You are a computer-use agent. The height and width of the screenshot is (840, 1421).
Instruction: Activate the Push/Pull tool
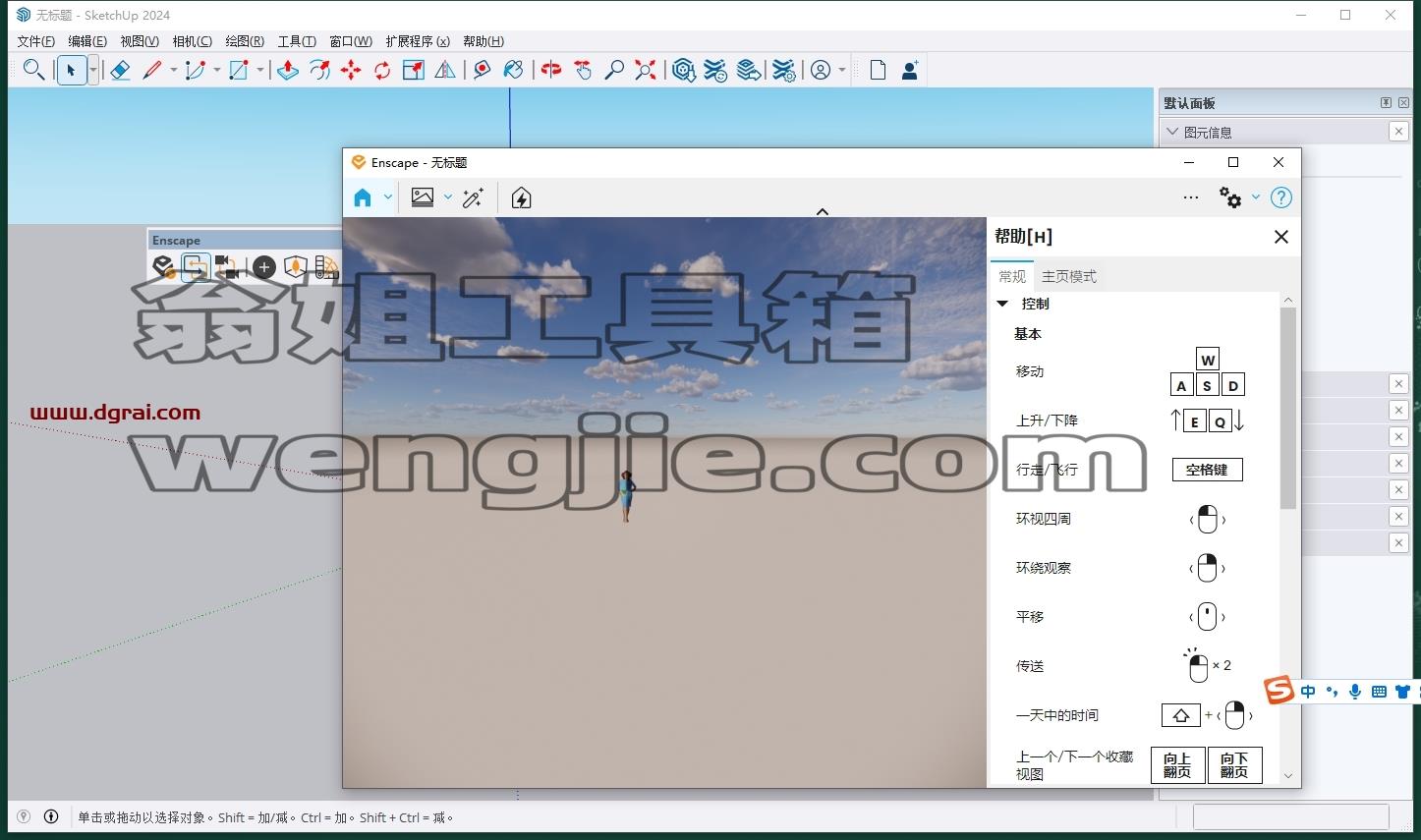coord(288,70)
